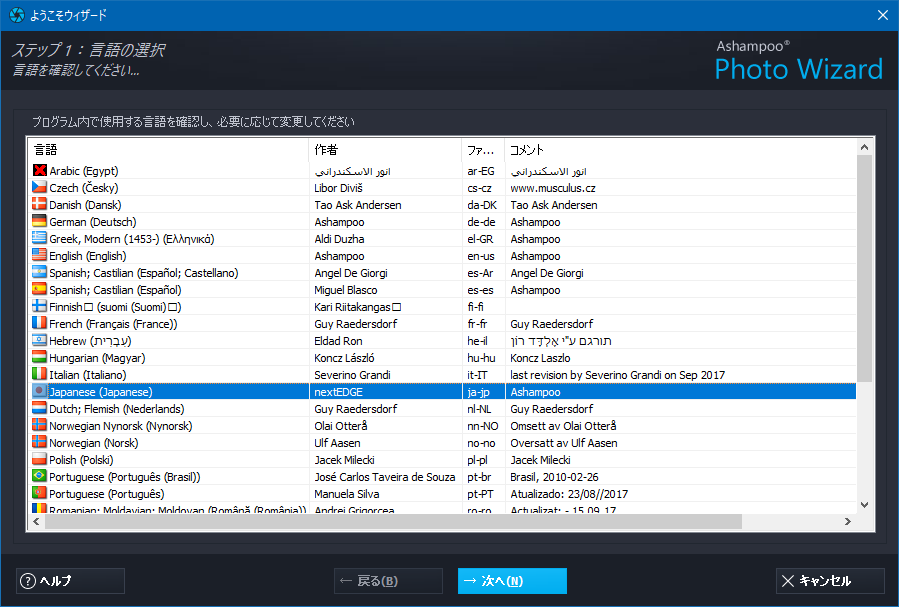This screenshot has height=607, width=899.
Task: Click the vertical scrollbar thumb
Action: coord(865,268)
